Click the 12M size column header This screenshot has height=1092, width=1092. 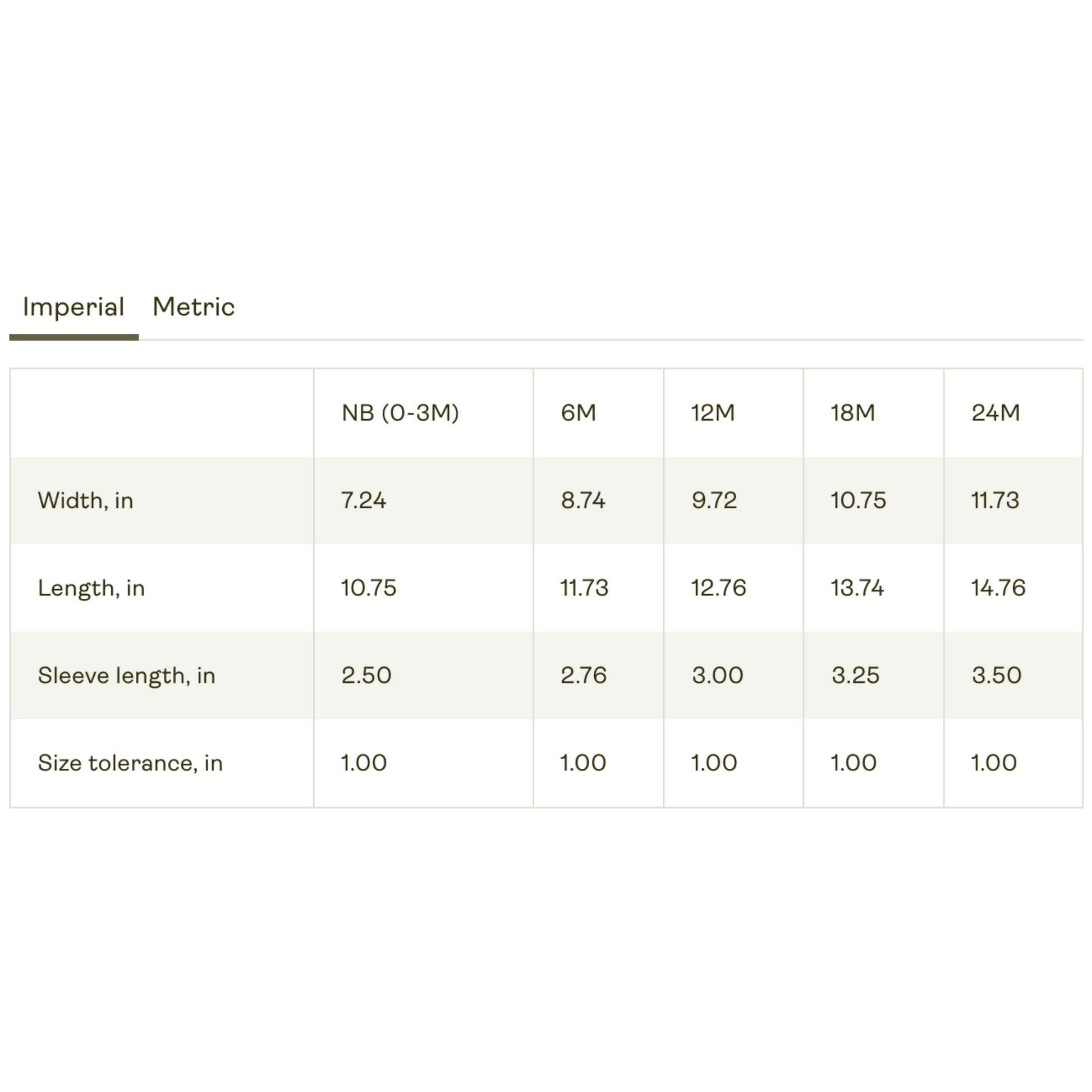click(713, 412)
